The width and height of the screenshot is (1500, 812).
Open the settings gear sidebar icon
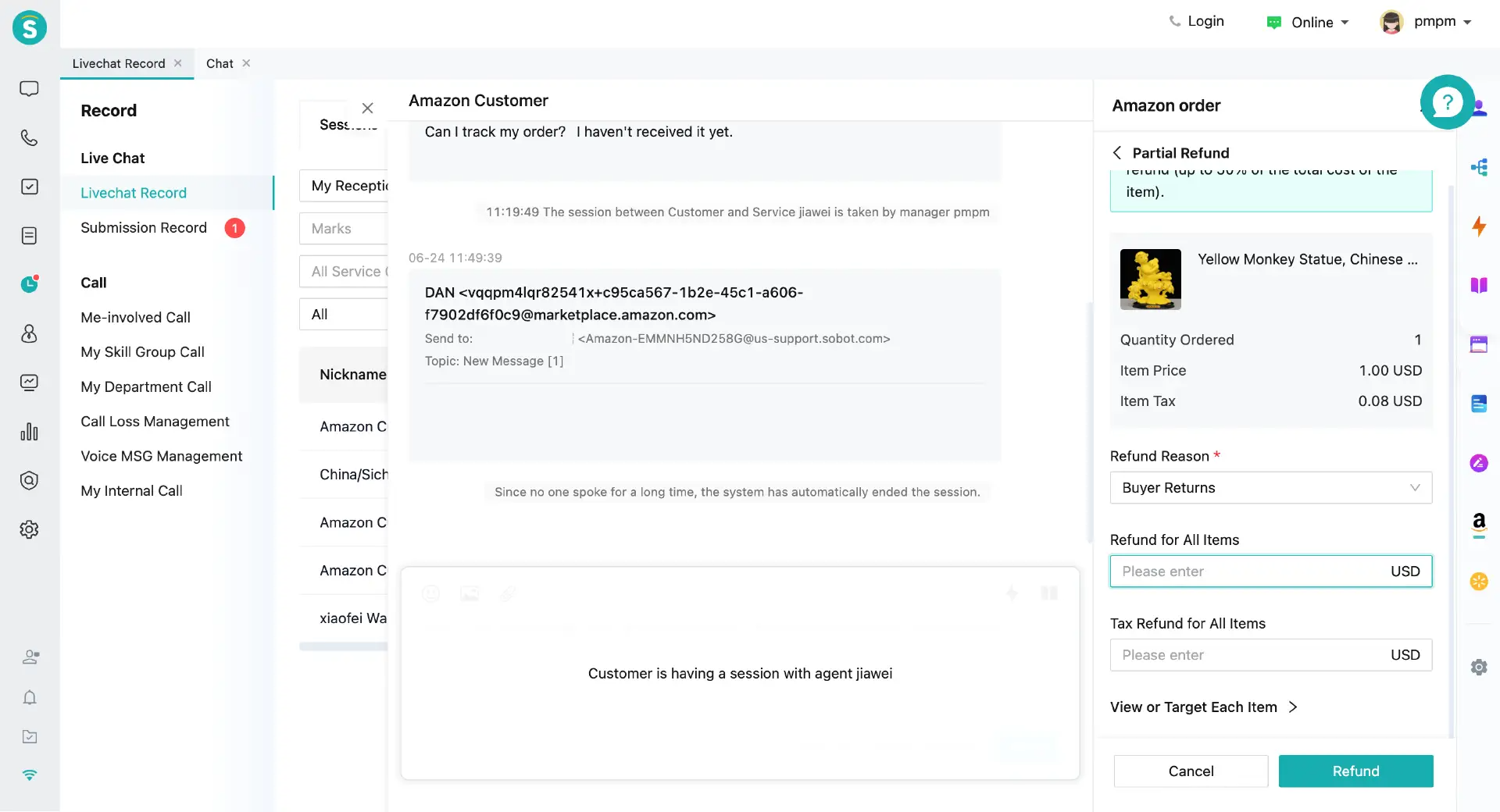29,529
